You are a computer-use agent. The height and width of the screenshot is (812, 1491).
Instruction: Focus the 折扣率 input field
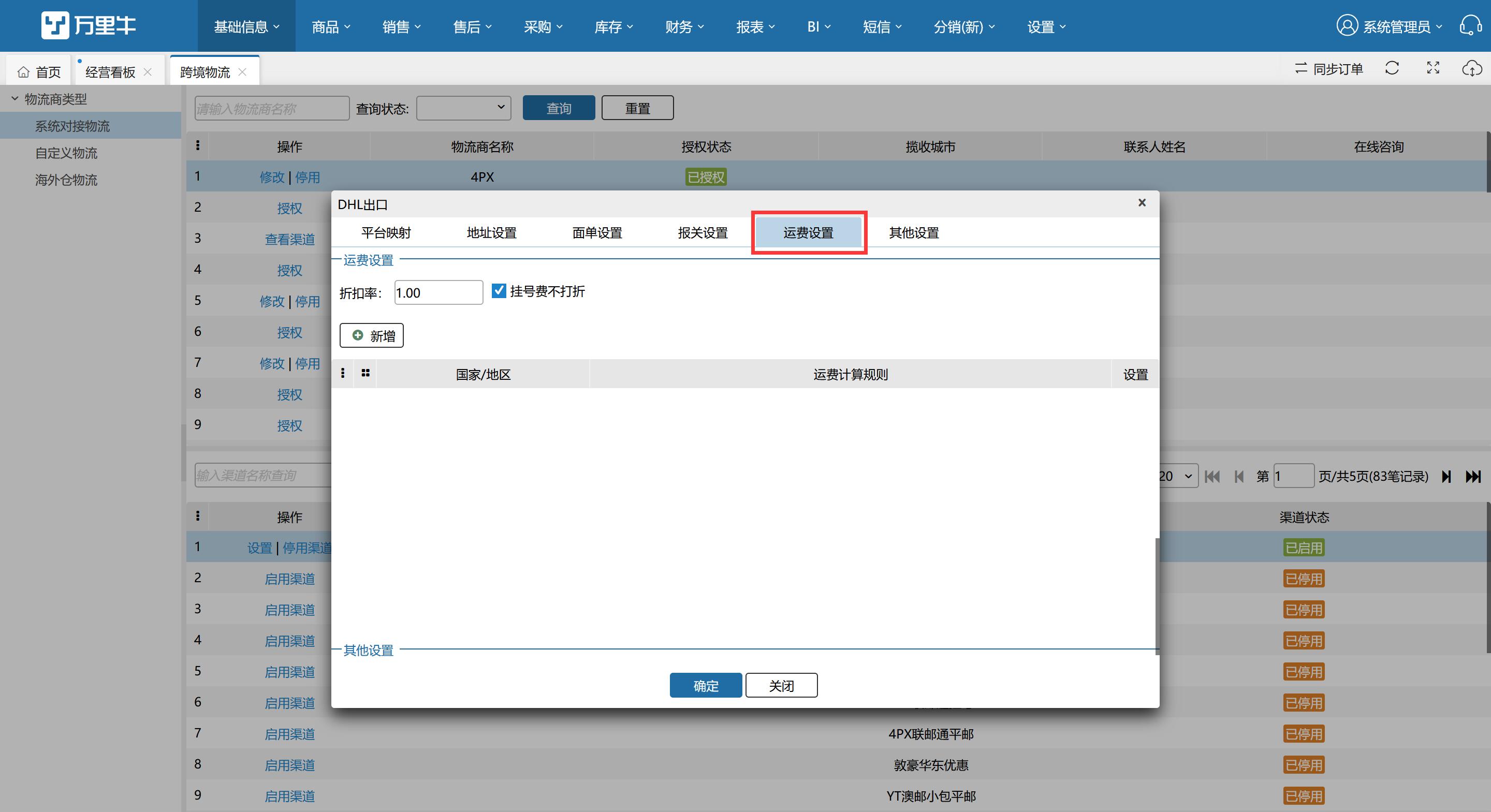438,292
